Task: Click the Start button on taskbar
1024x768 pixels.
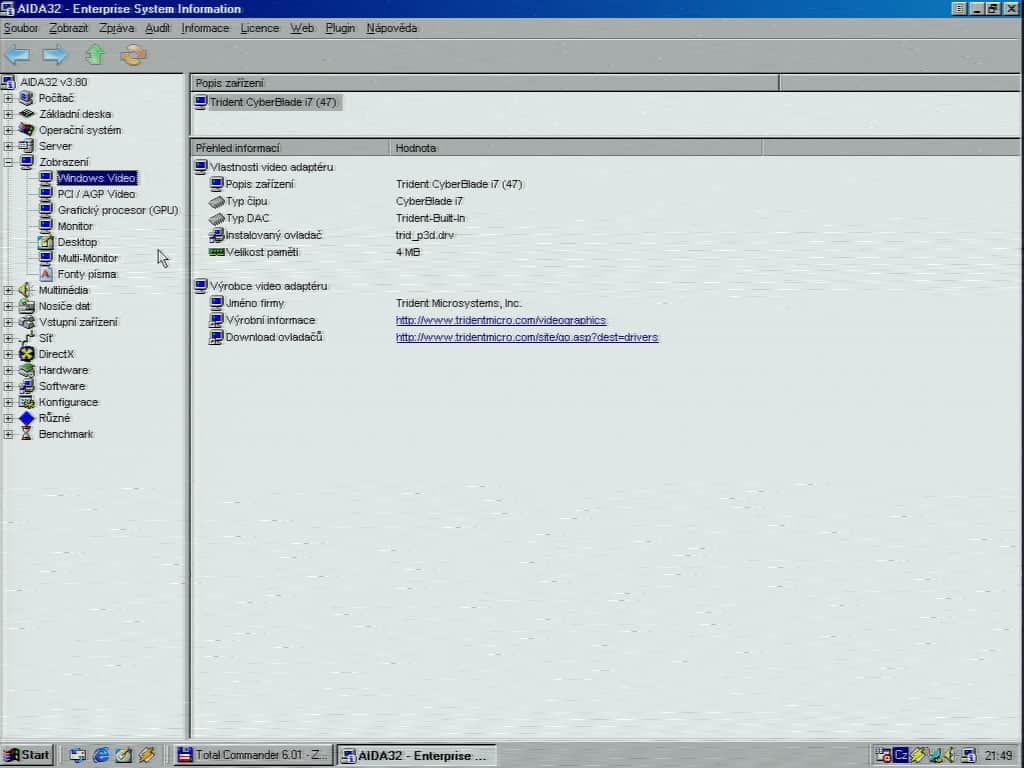Action: pos(27,755)
